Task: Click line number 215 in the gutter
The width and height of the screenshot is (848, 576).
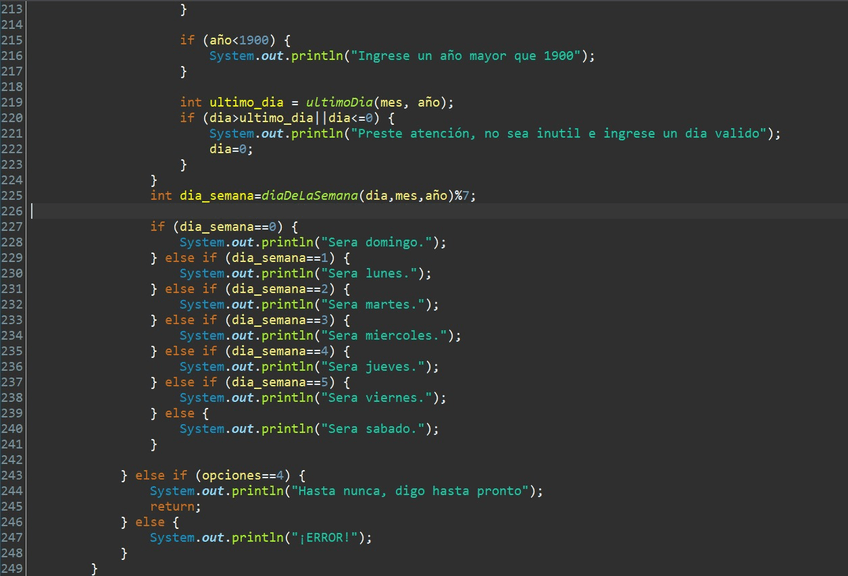Action: [12, 40]
